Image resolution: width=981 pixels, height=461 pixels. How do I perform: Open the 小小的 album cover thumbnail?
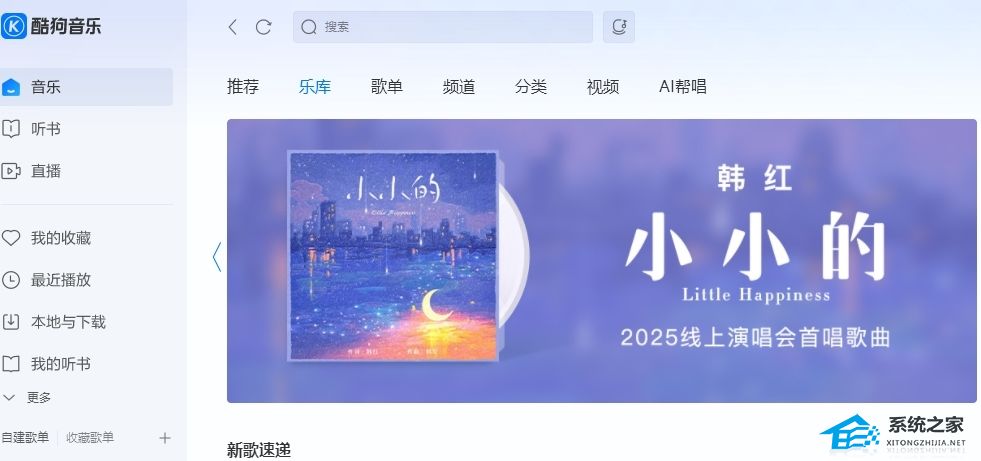pos(393,255)
